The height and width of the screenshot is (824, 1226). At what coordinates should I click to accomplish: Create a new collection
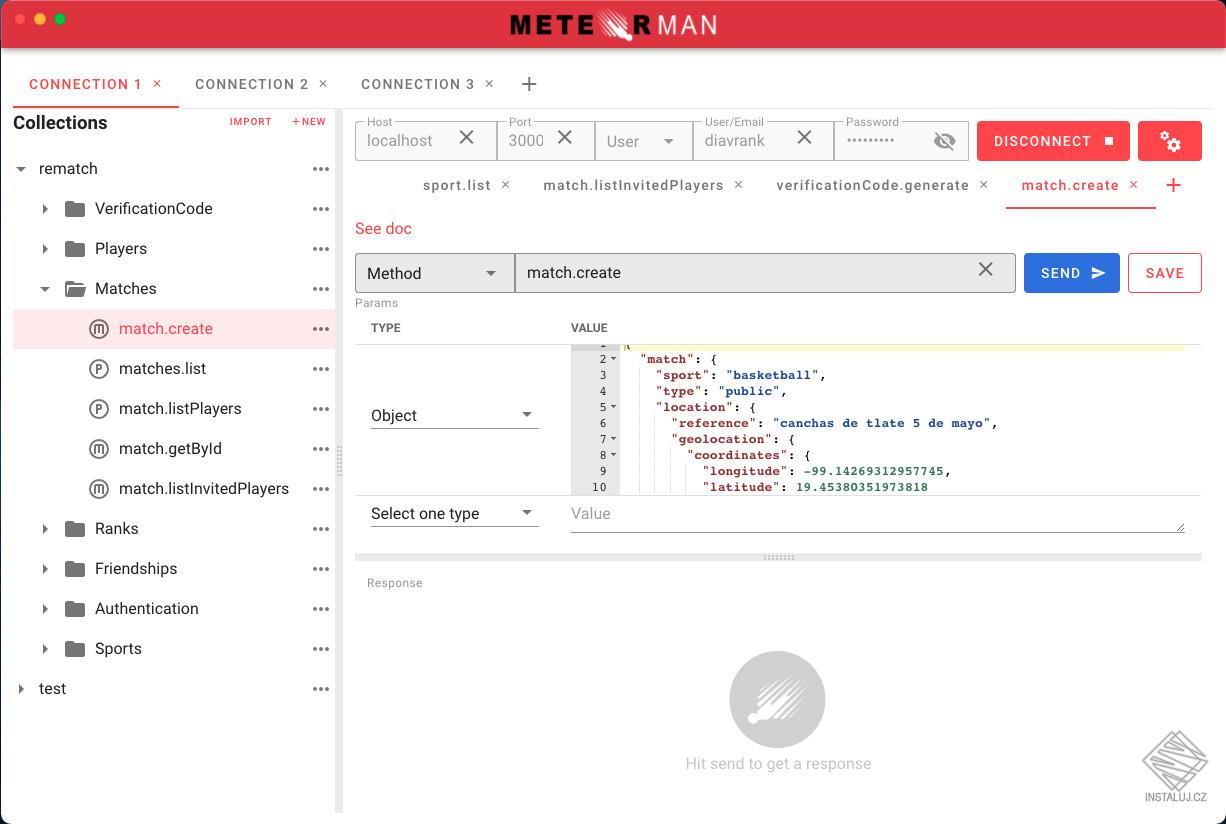[x=309, y=122]
